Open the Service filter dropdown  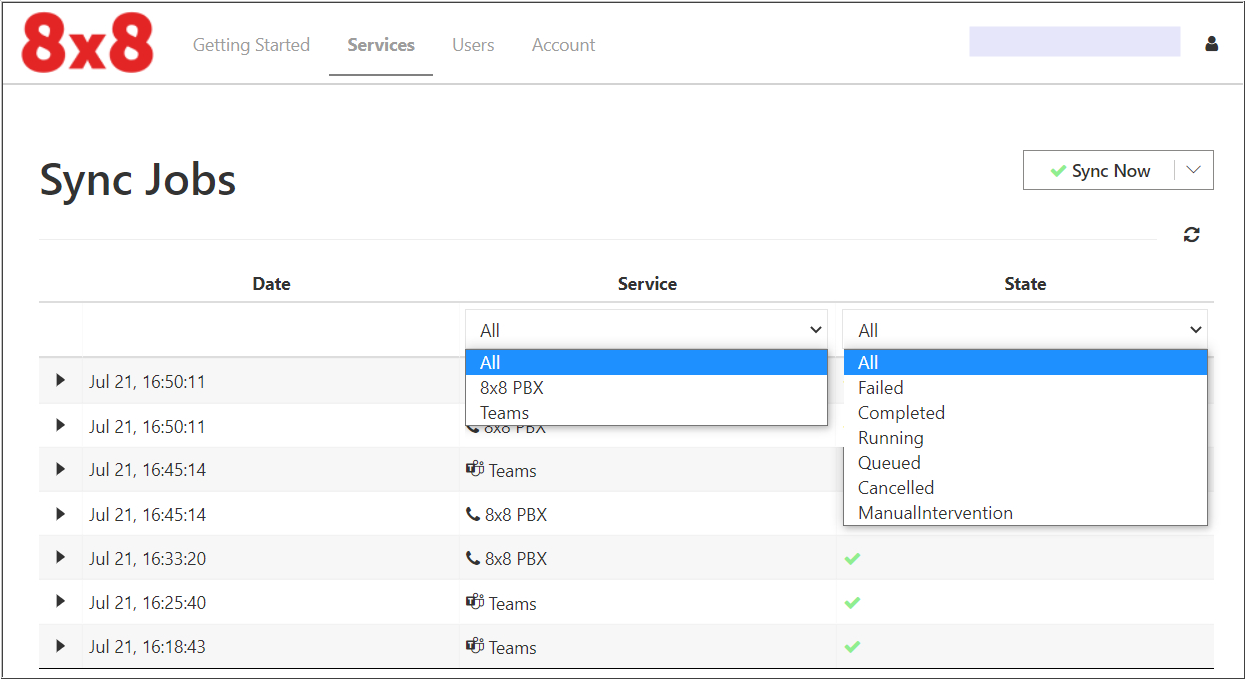coord(646,330)
